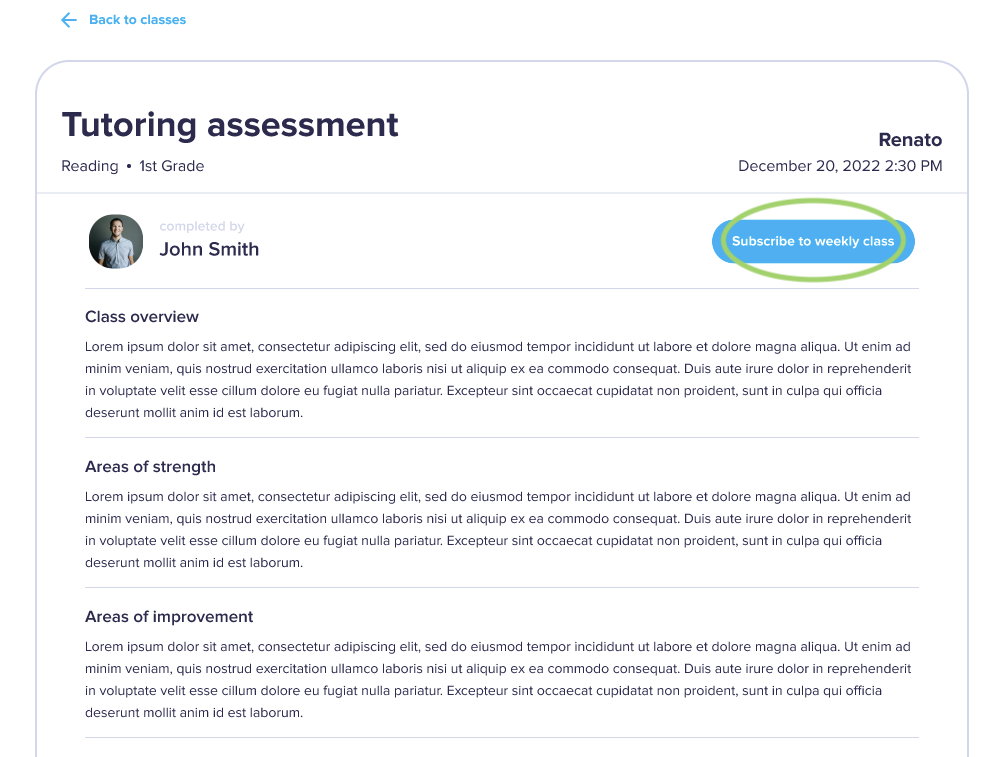Viewport: 992px width, 757px height.
Task: Click John Smith's profile photo
Action: point(116,241)
